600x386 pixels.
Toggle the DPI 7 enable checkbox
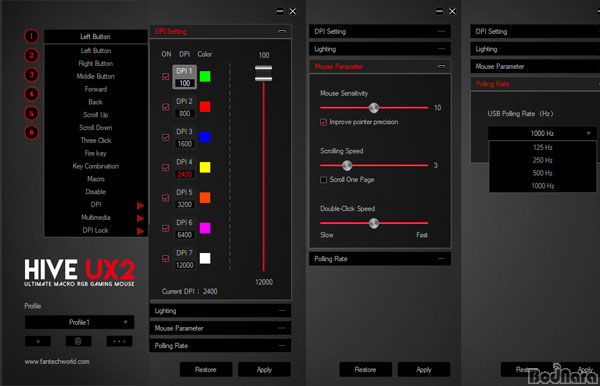(166, 259)
